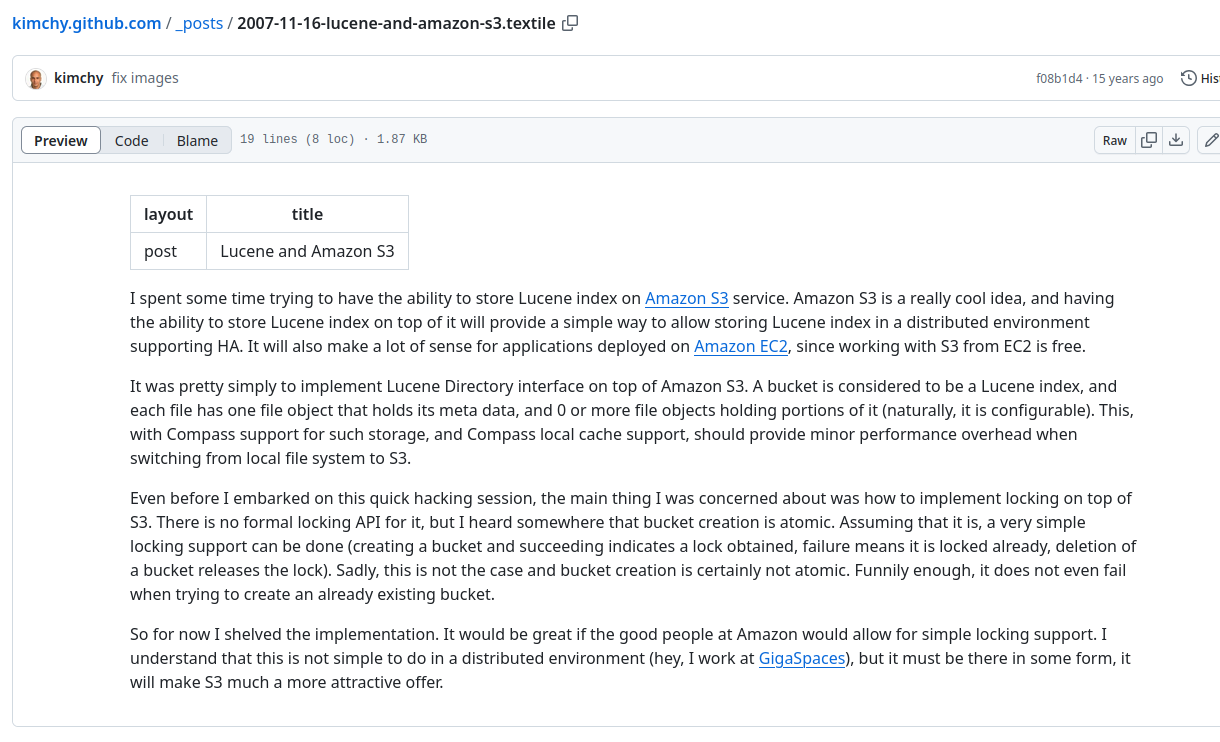Open the Raw file view
Screen dimensions: 1220x742
[x=1115, y=140]
